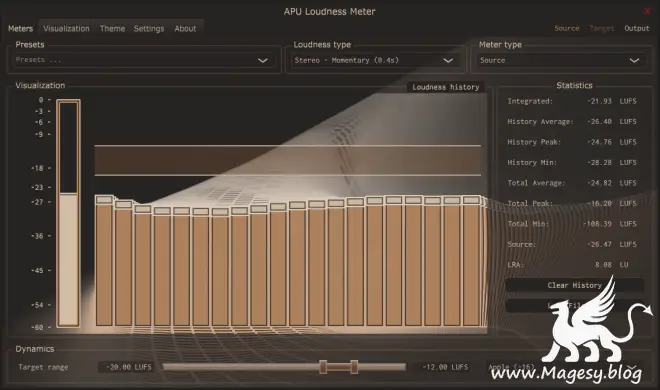
Task: Click the History Min value -28.28
Action: pos(599,162)
